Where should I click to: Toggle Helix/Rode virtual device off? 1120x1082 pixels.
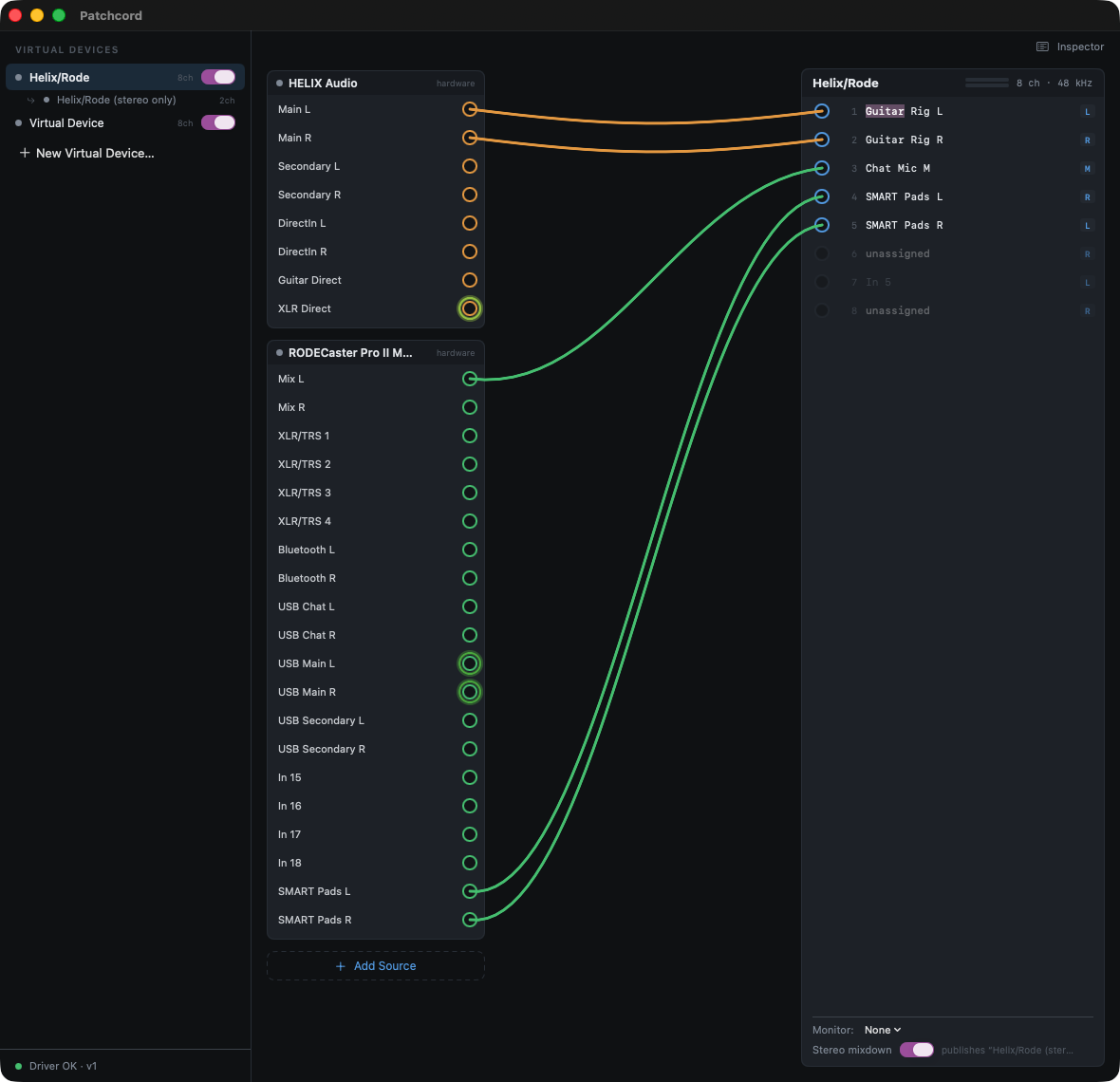(218, 77)
